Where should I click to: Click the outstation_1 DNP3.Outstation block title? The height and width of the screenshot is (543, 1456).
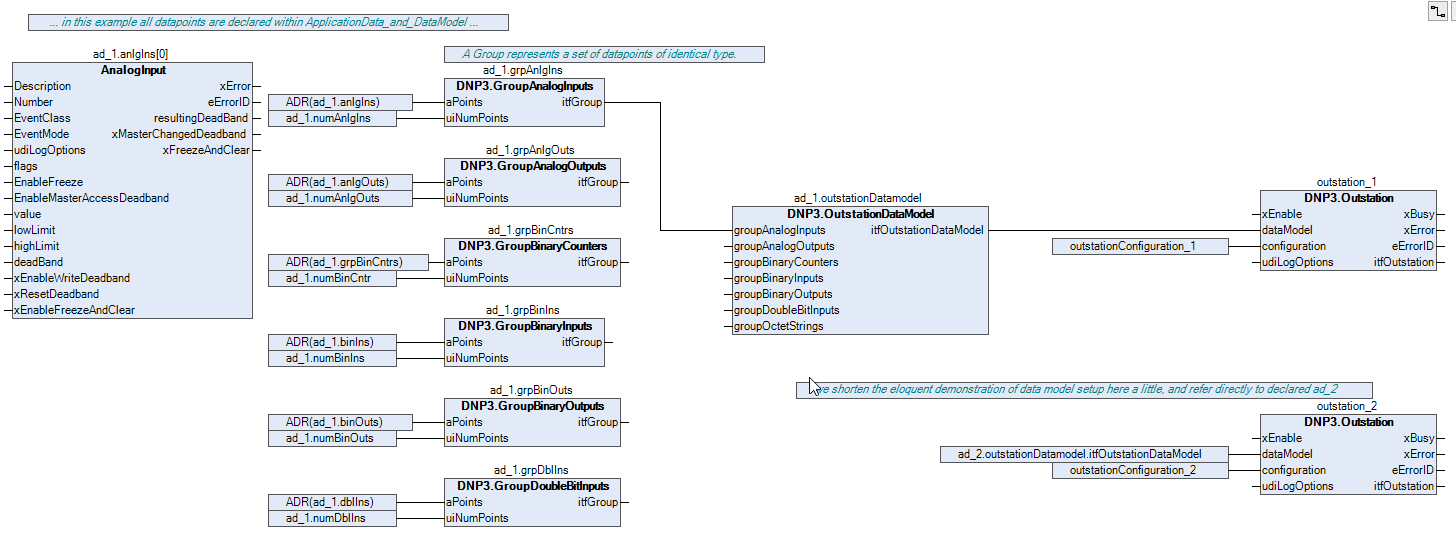pyautogui.click(x=1348, y=198)
